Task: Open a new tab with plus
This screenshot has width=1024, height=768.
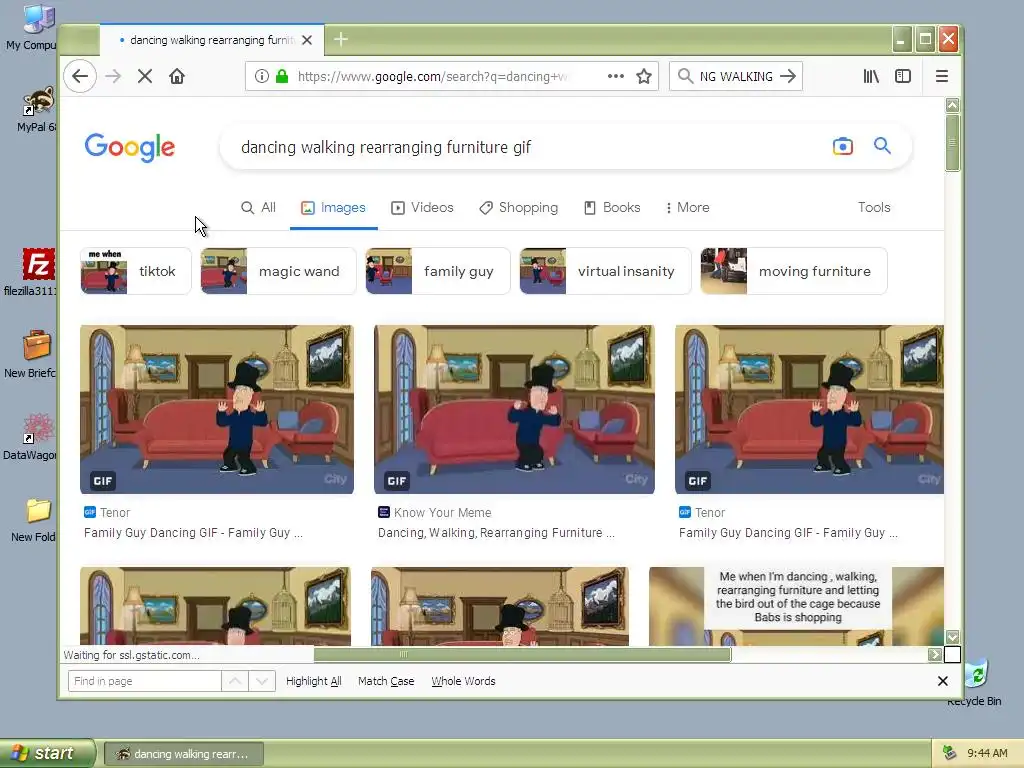Action: point(341,40)
